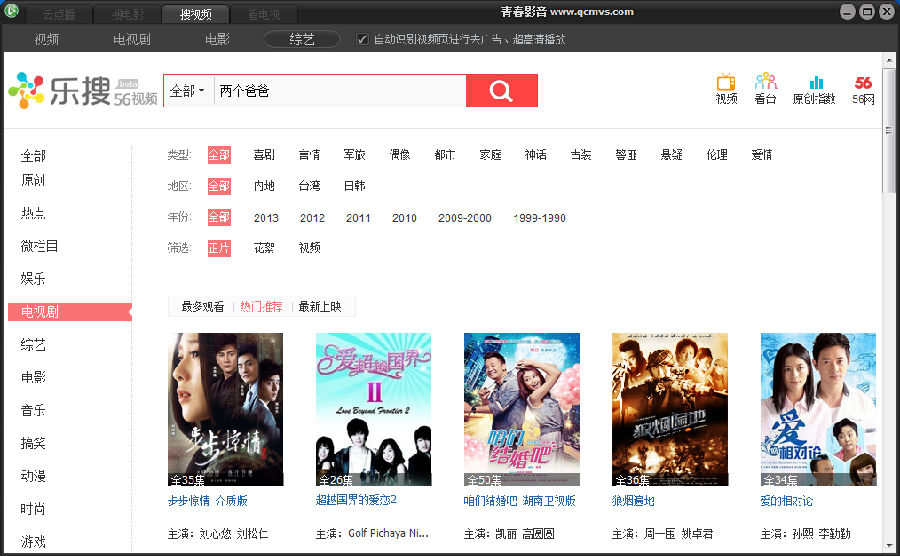900x556 pixels.
Task: Open the 全部 search scope dropdown
Action: [x=188, y=91]
